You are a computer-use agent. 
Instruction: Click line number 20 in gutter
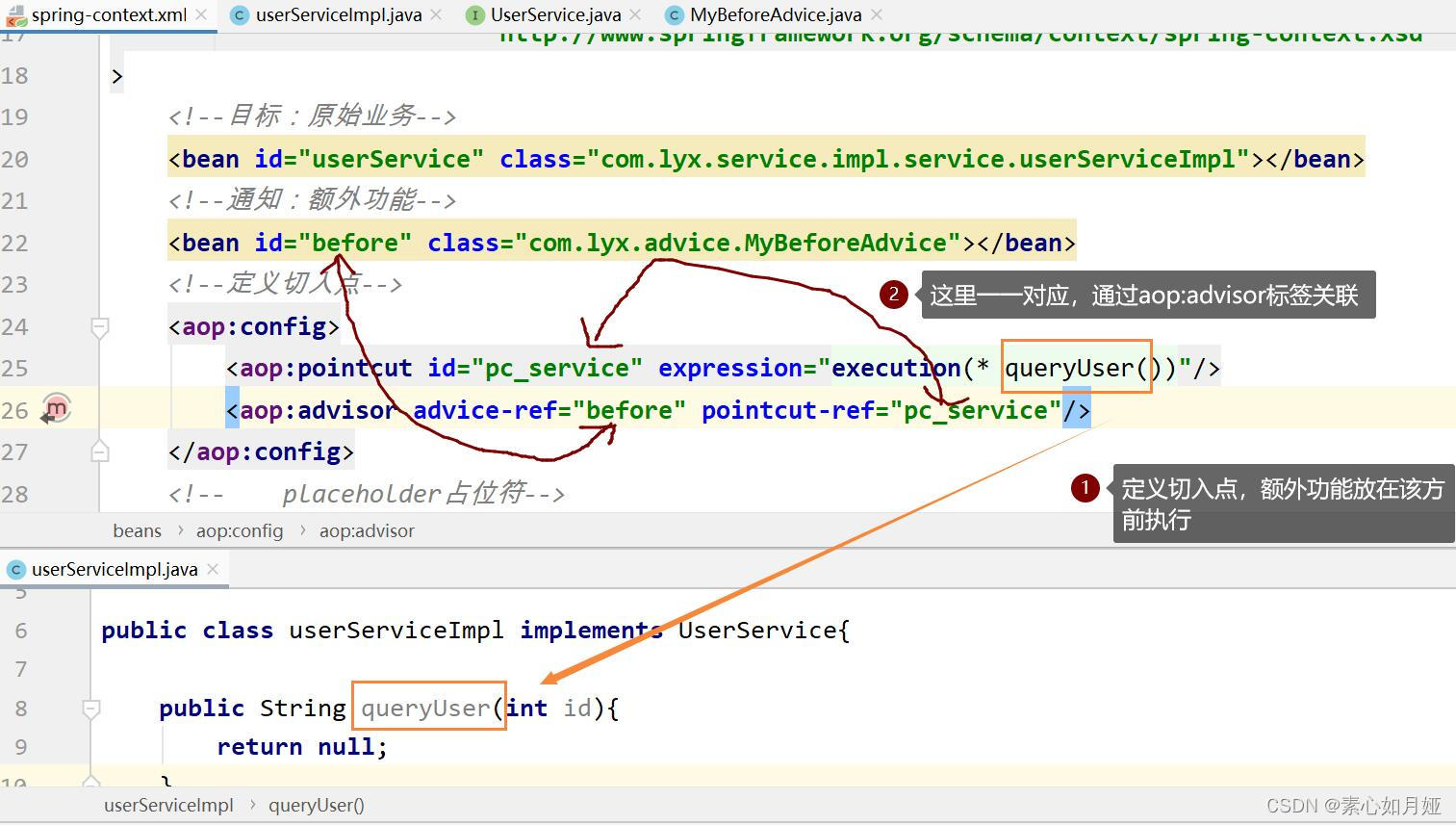pyautogui.click(x=14, y=159)
